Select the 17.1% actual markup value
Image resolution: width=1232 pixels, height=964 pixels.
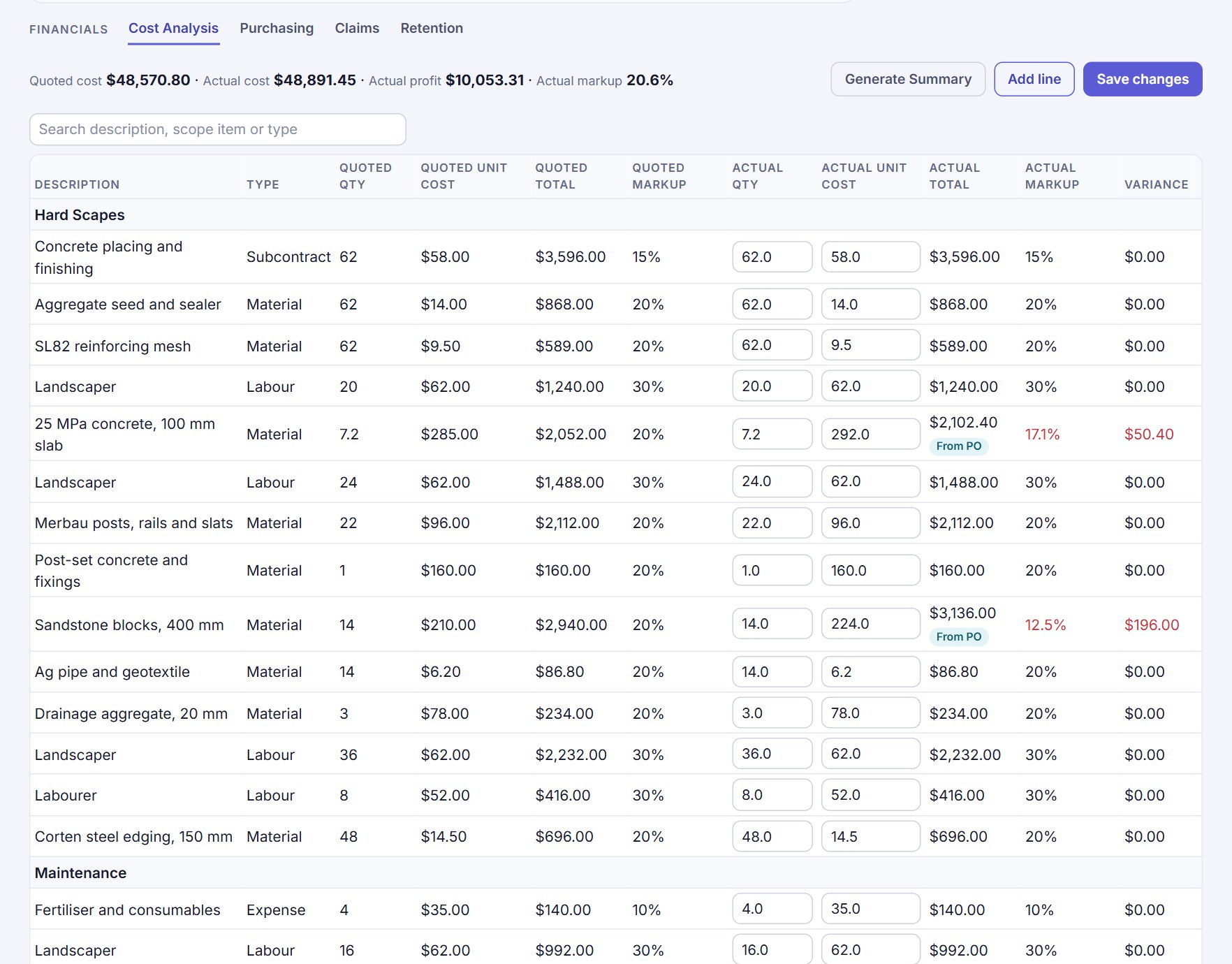pos(1042,434)
